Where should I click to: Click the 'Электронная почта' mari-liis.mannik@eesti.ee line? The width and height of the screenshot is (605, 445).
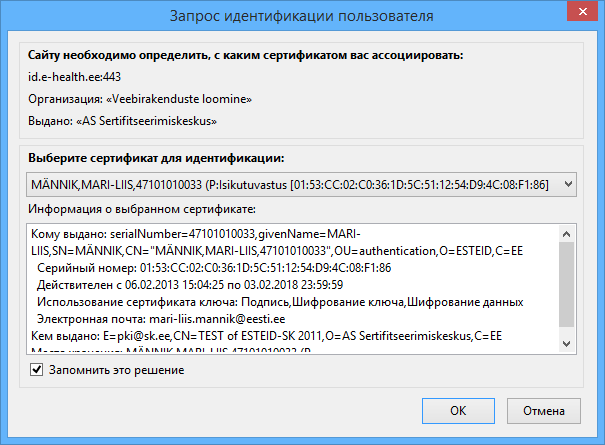pos(161,319)
